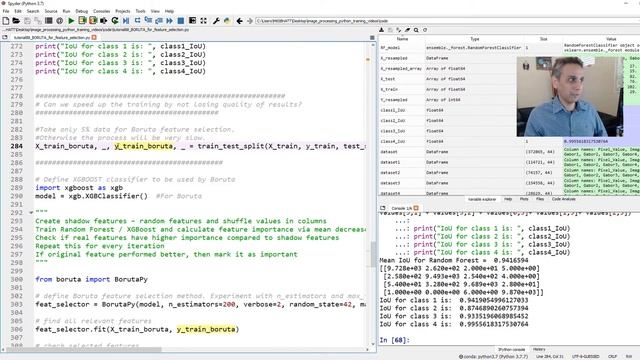Open the Tools menu
The width and height of the screenshot is (640, 360).
(x=140, y=11)
